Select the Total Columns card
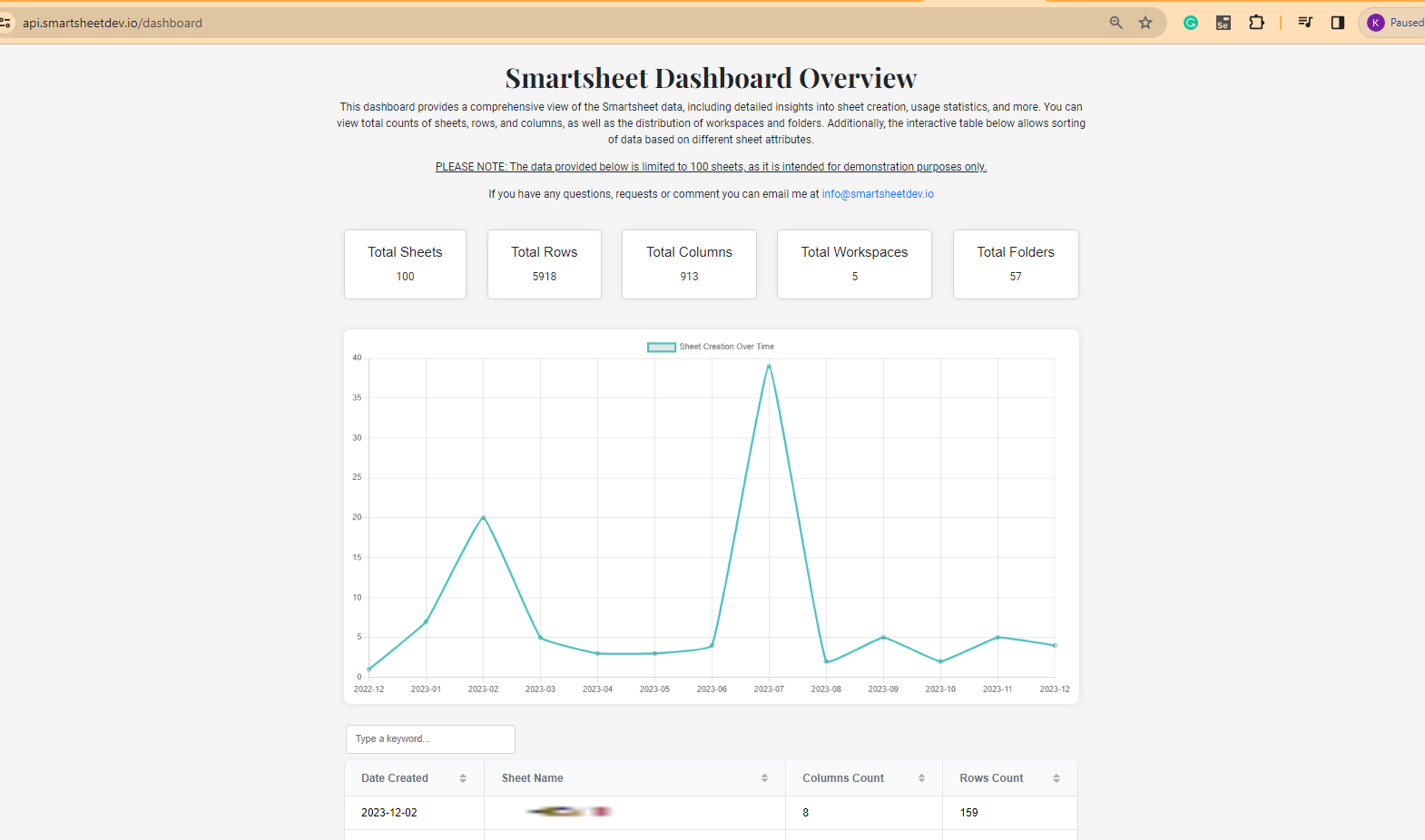Viewport: 1425px width, 840px height. click(x=689, y=264)
